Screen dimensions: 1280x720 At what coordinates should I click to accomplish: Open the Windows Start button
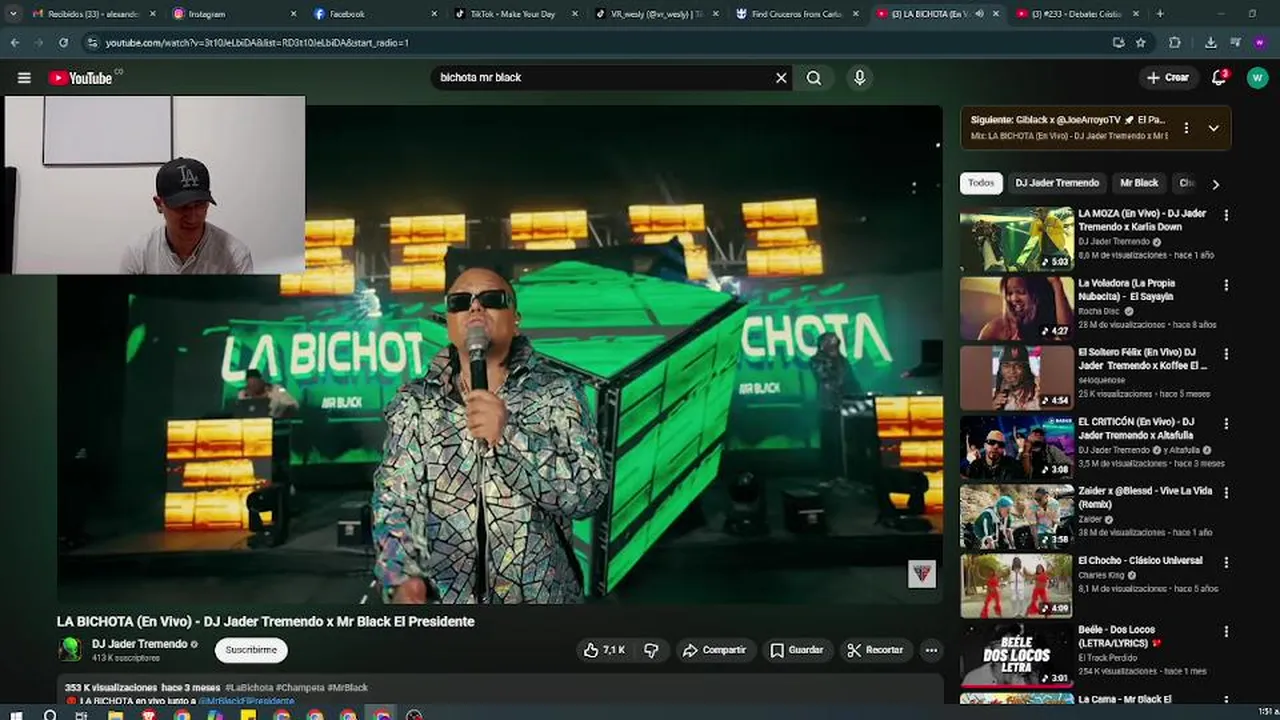14,714
